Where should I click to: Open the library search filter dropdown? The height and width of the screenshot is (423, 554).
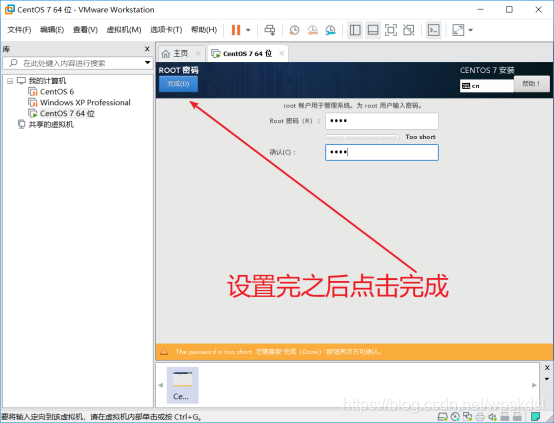coord(147,63)
